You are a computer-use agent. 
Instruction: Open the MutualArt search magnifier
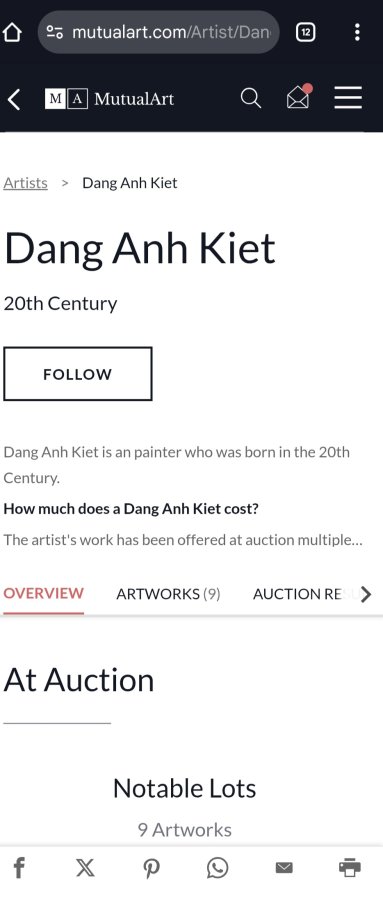pos(250,98)
